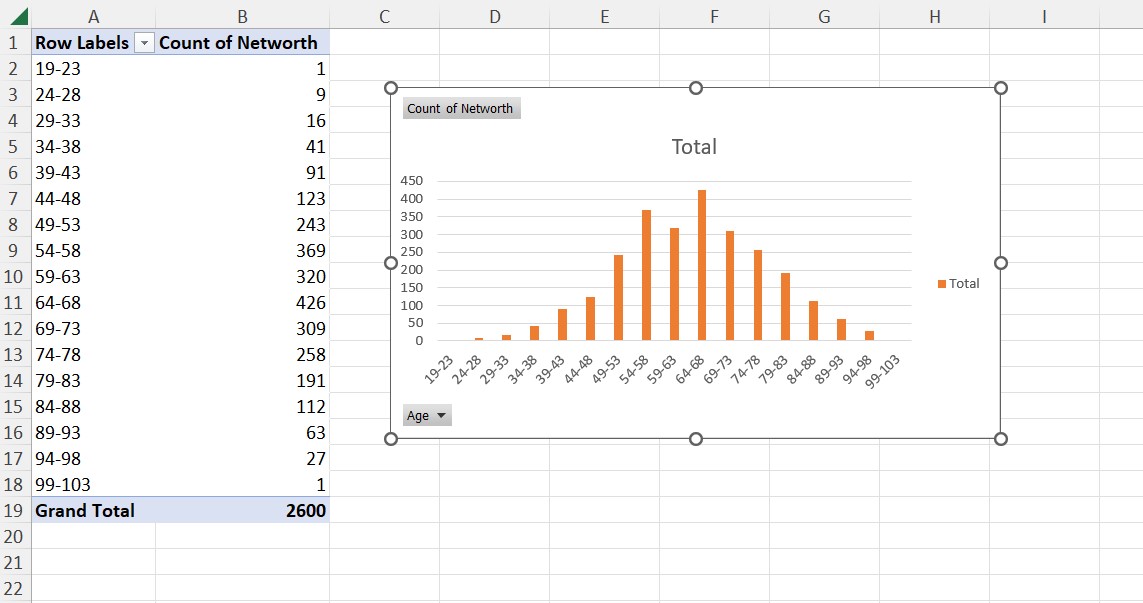The width and height of the screenshot is (1143, 603).
Task: Click the orange Total legend swatch
Action: (x=942, y=284)
